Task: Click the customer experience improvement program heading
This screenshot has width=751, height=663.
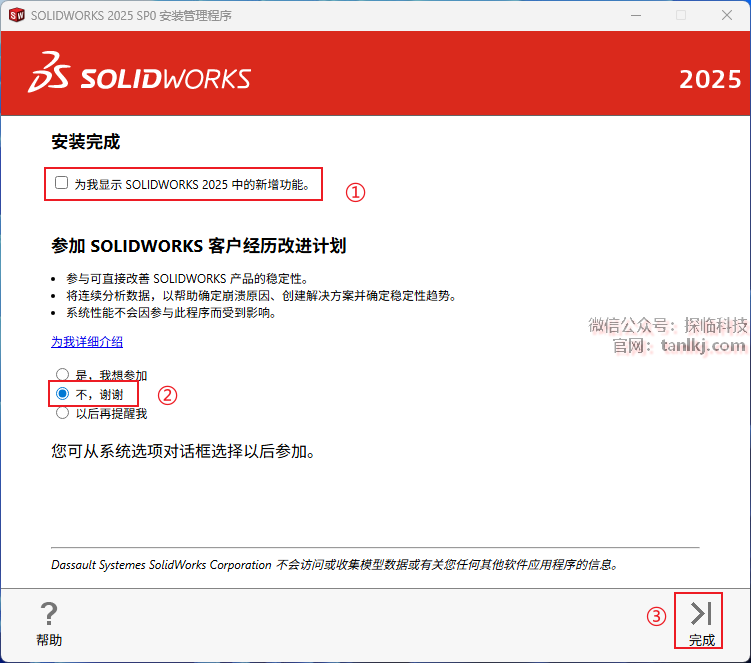Action: [198, 246]
